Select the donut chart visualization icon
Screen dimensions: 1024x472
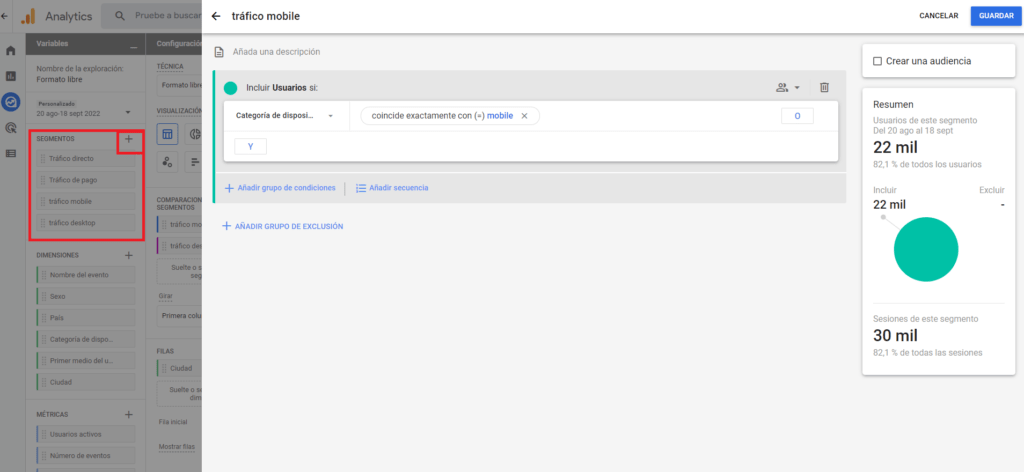click(194, 134)
